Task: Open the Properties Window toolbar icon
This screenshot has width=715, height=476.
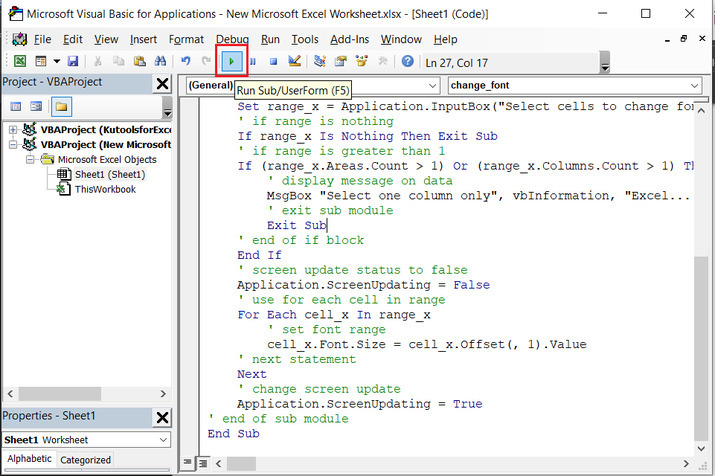Action: (x=341, y=61)
